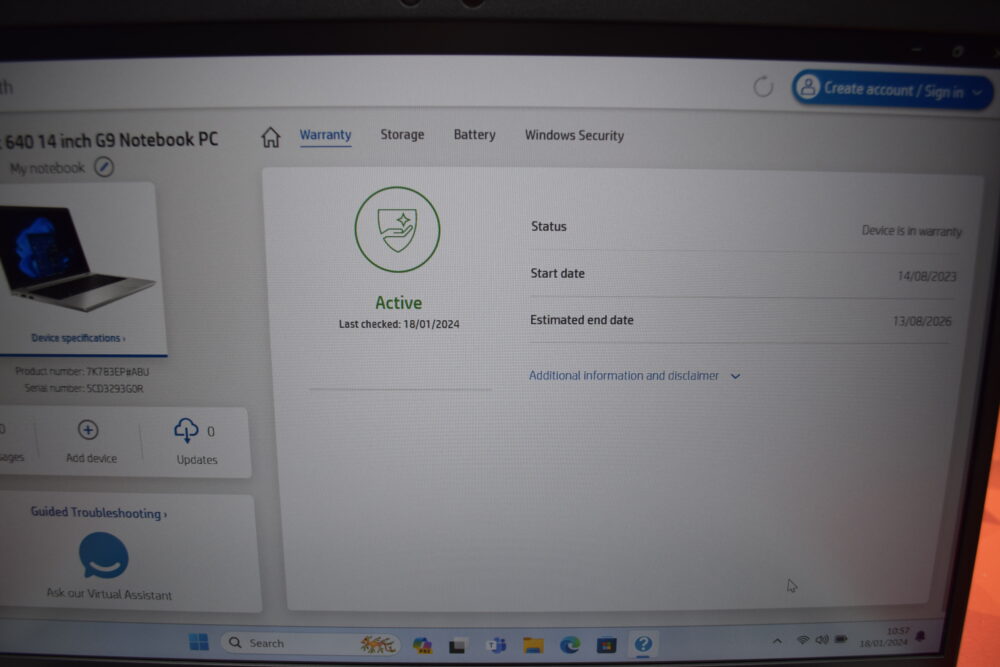Open the Device specifications link

coord(78,338)
